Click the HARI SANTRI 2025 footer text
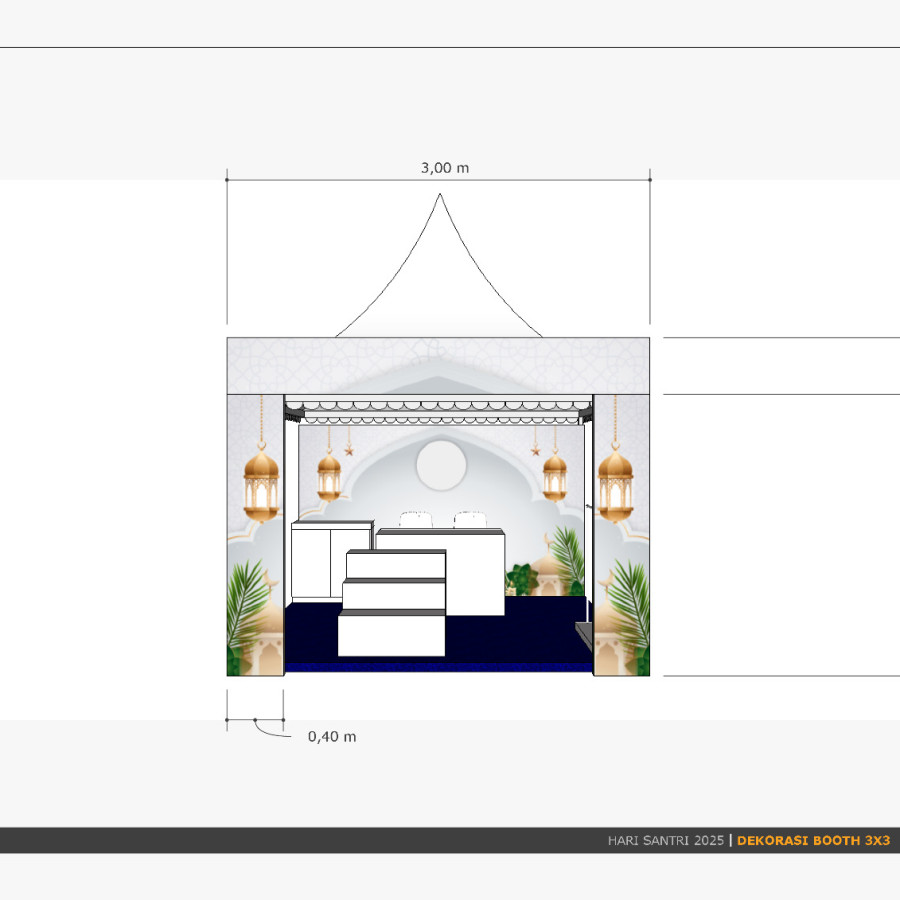This screenshot has height=900, width=900. (x=665, y=841)
